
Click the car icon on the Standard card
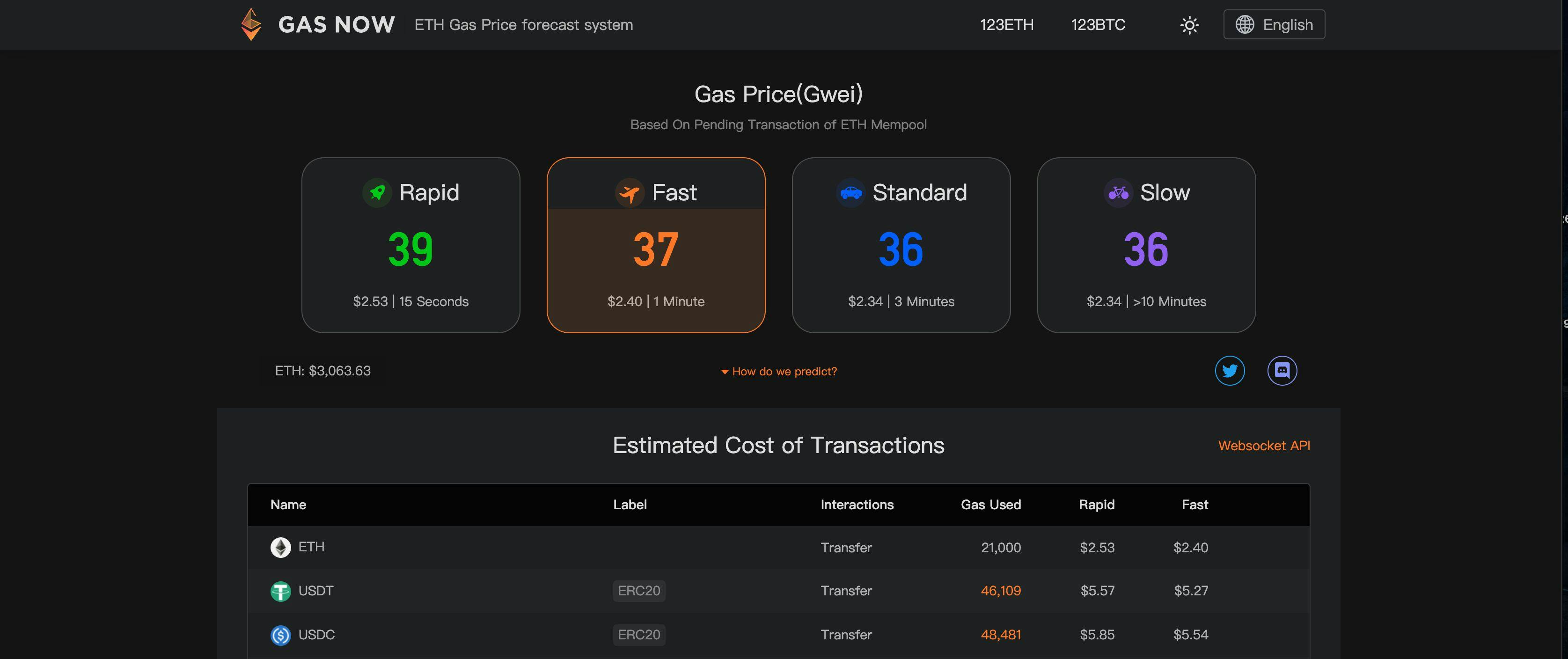click(850, 192)
